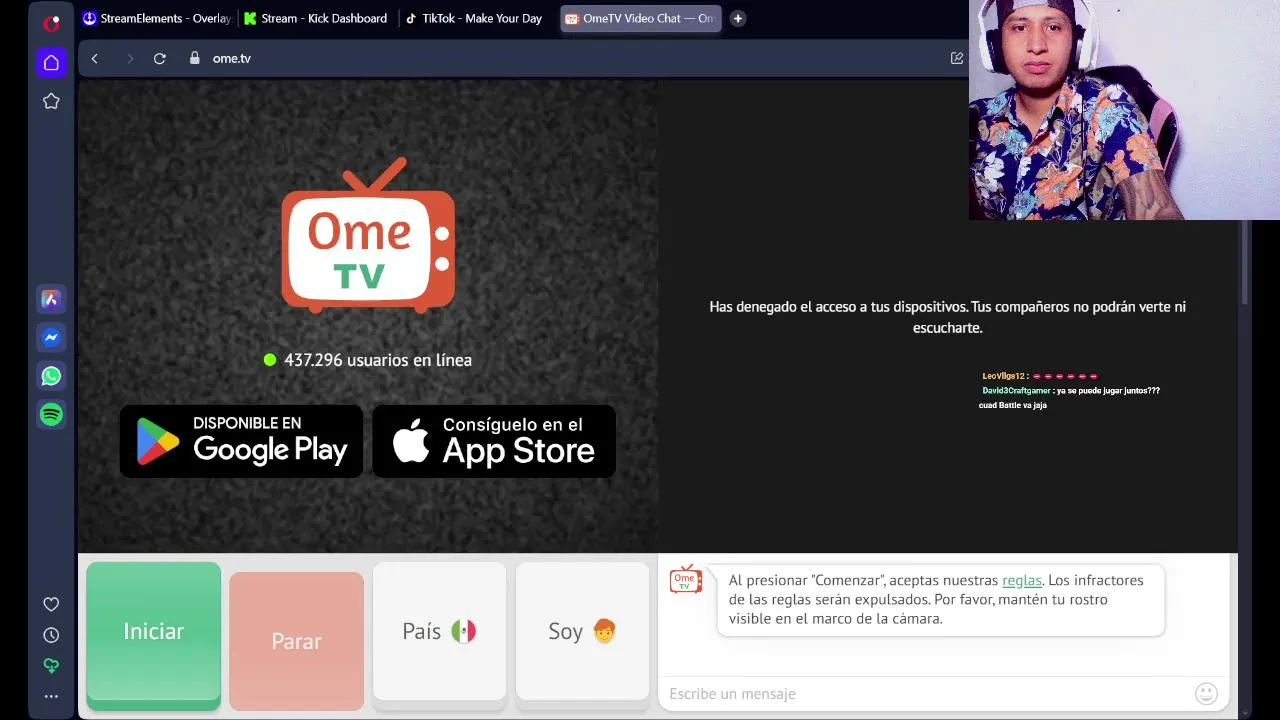Screen dimensions: 1280x720
Task: Open a new browser tab
Action: point(737,18)
